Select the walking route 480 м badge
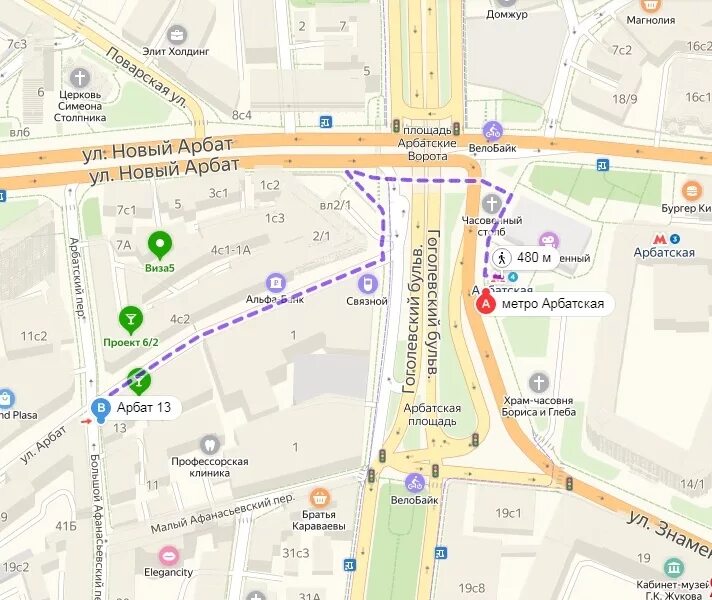712x600 pixels. tap(523, 258)
